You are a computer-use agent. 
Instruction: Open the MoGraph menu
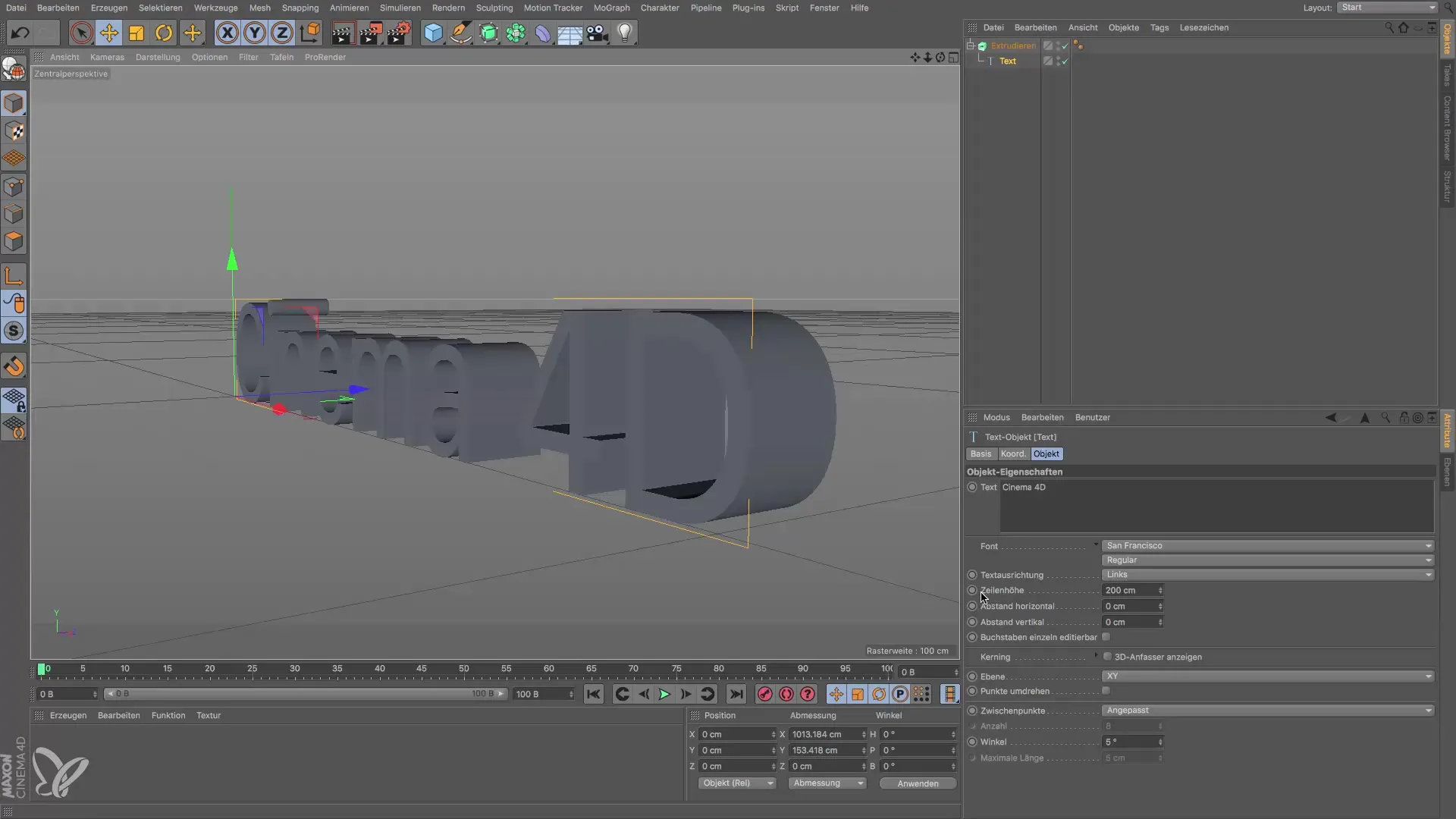click(x=611, y=8)
